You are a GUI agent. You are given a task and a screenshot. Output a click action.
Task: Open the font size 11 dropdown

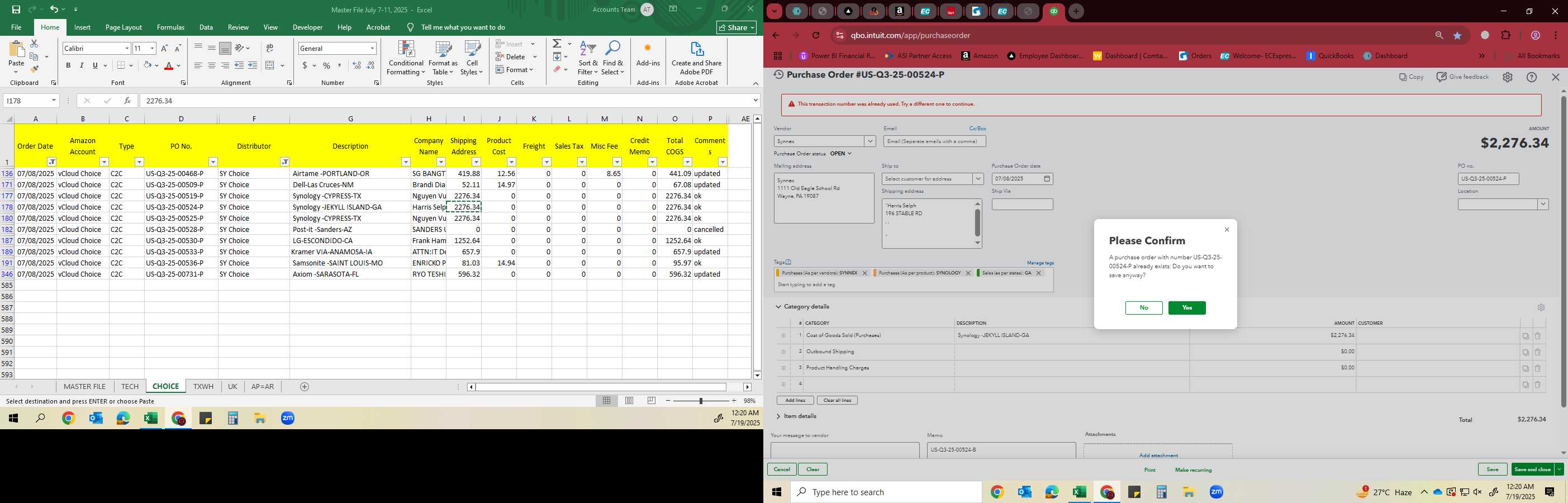pyautogui.click(x=152, y=48)
